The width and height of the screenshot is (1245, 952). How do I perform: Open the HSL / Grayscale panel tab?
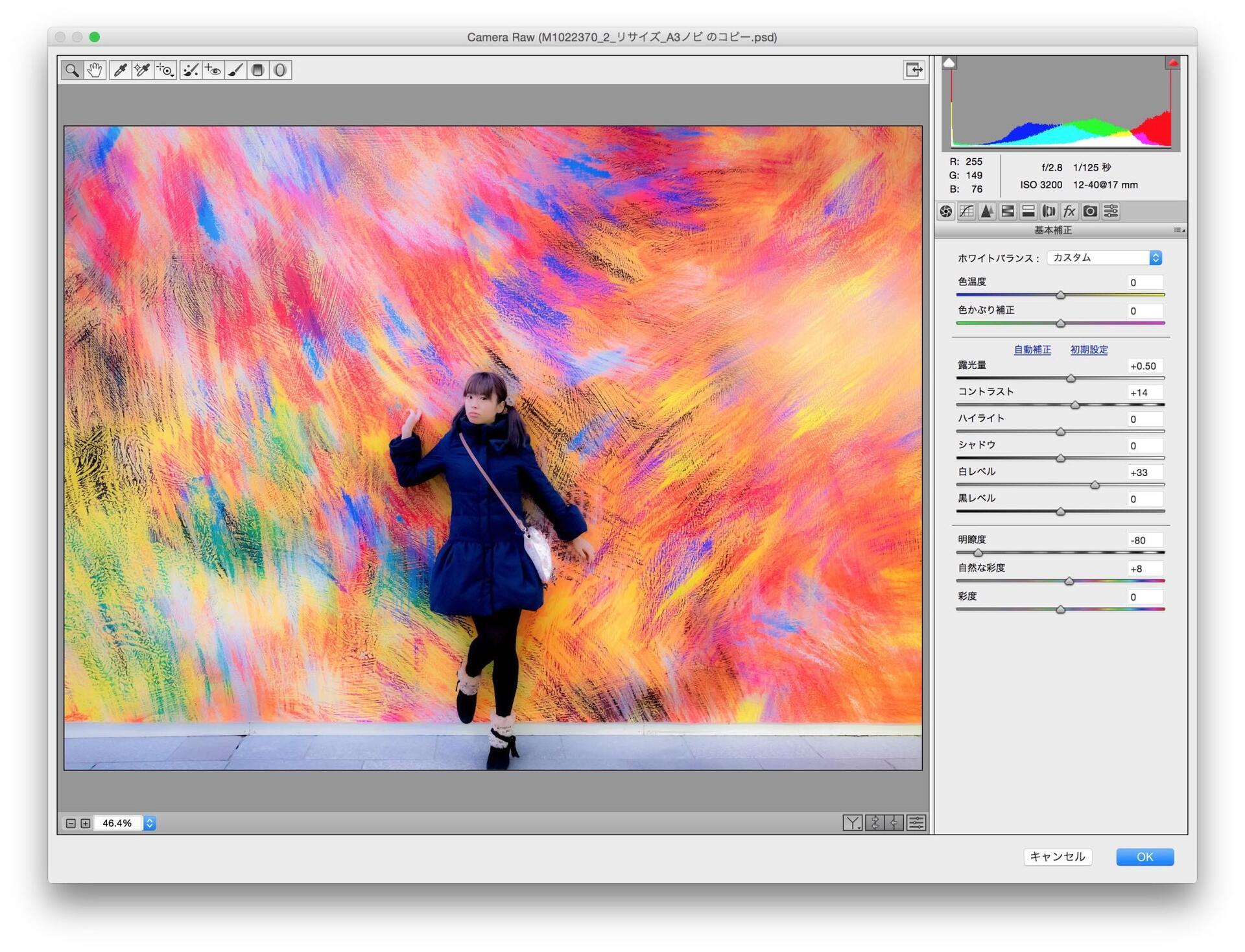coord(1008,211)
